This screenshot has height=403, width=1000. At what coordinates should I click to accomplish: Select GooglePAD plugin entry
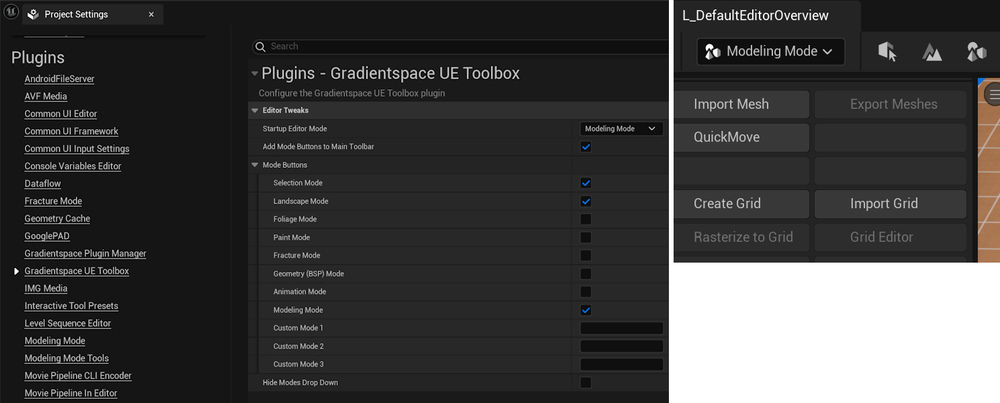47,236
